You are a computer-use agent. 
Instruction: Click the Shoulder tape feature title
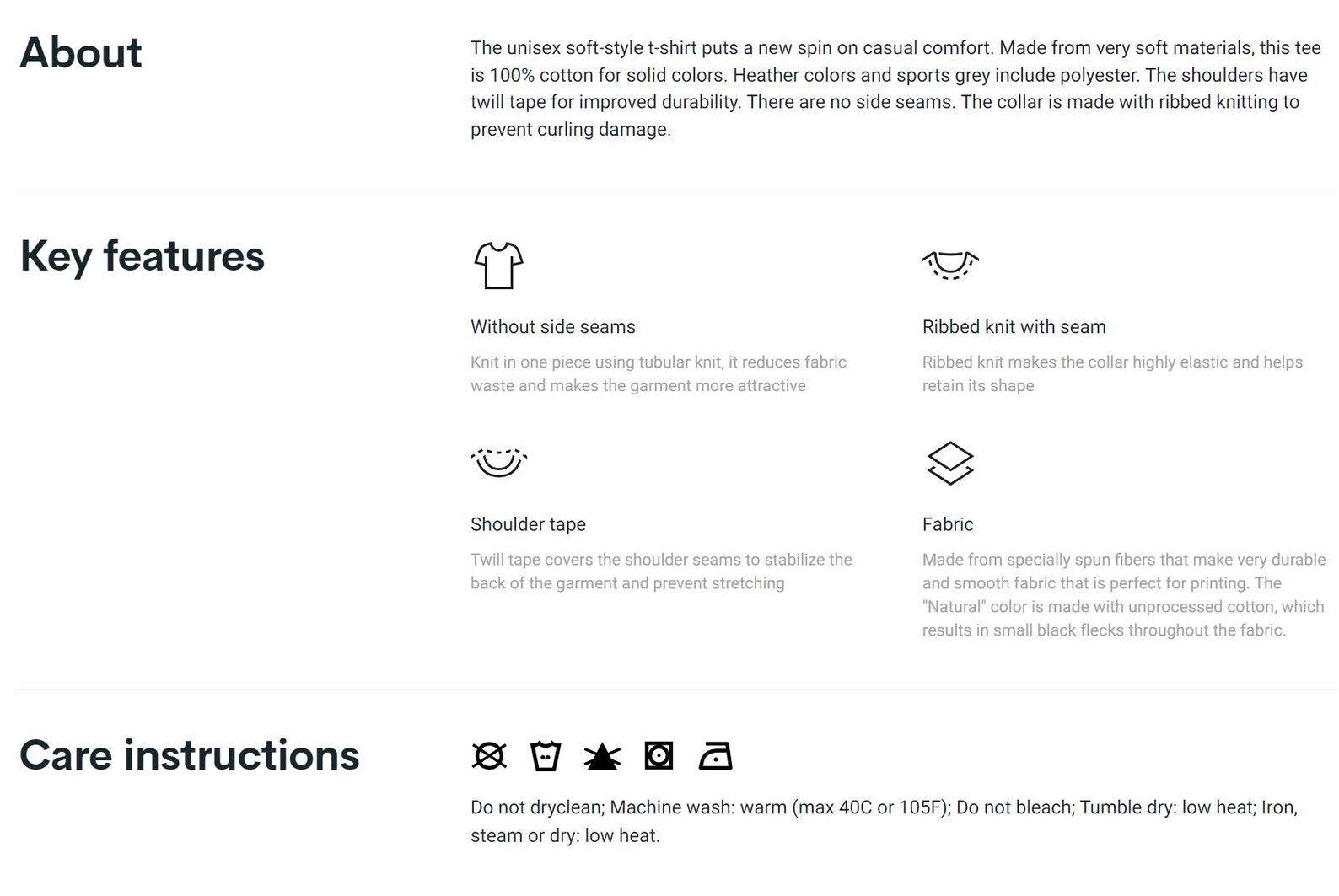pos(528,524)
